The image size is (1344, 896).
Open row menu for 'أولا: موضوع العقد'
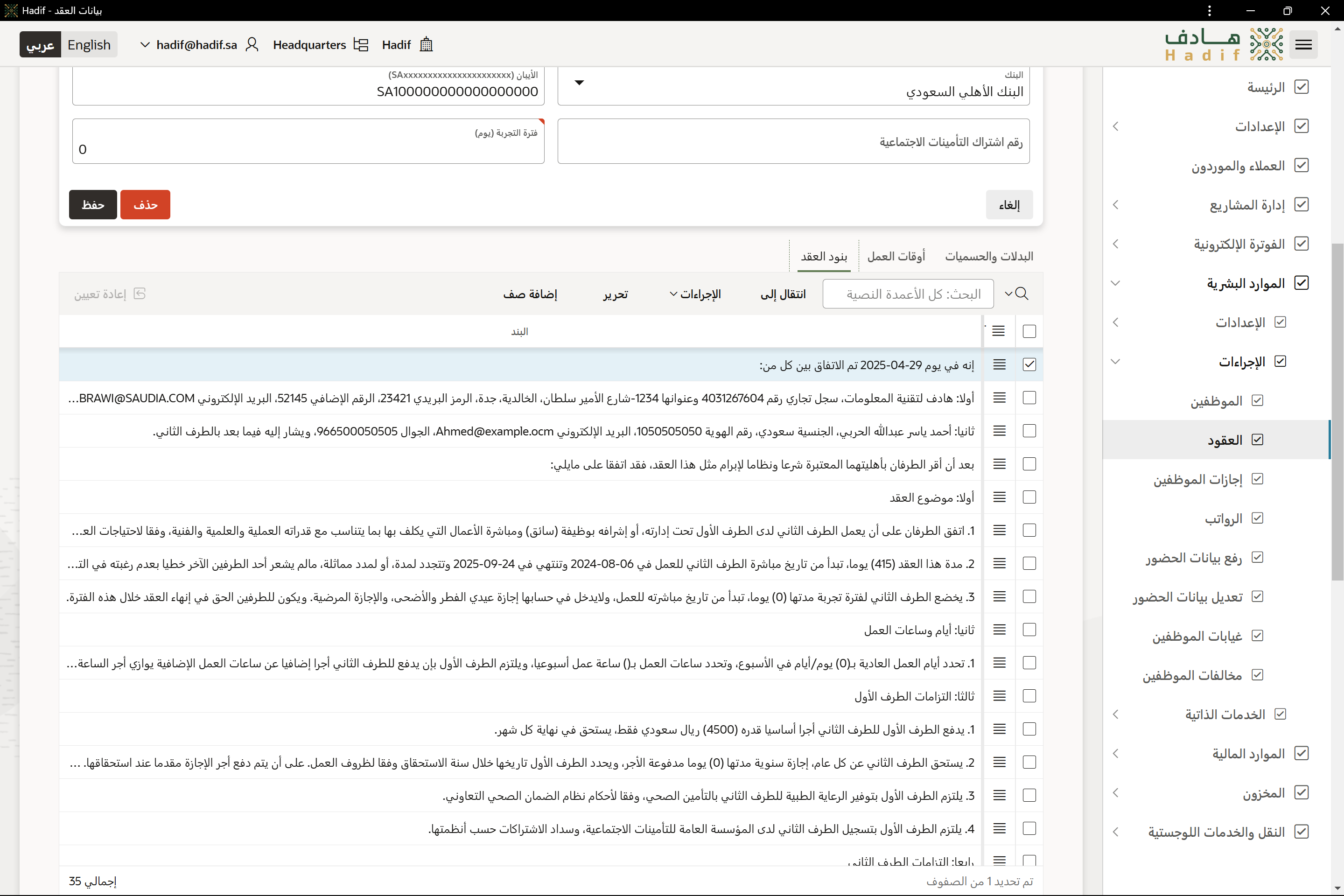coord(1000,497)
